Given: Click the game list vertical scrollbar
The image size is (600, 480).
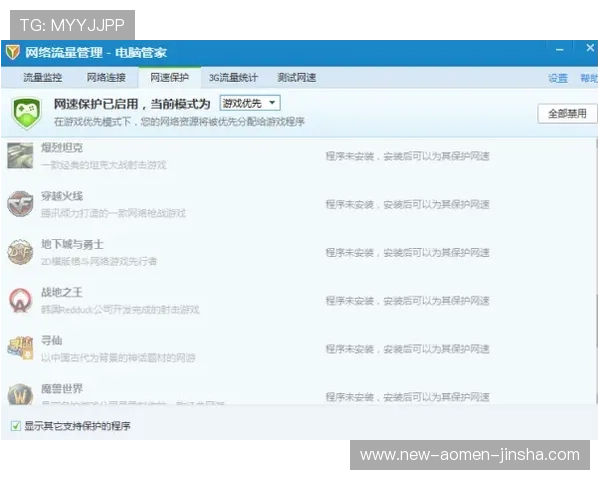Looking at the screenshot, I should click(x=597, y=271).
